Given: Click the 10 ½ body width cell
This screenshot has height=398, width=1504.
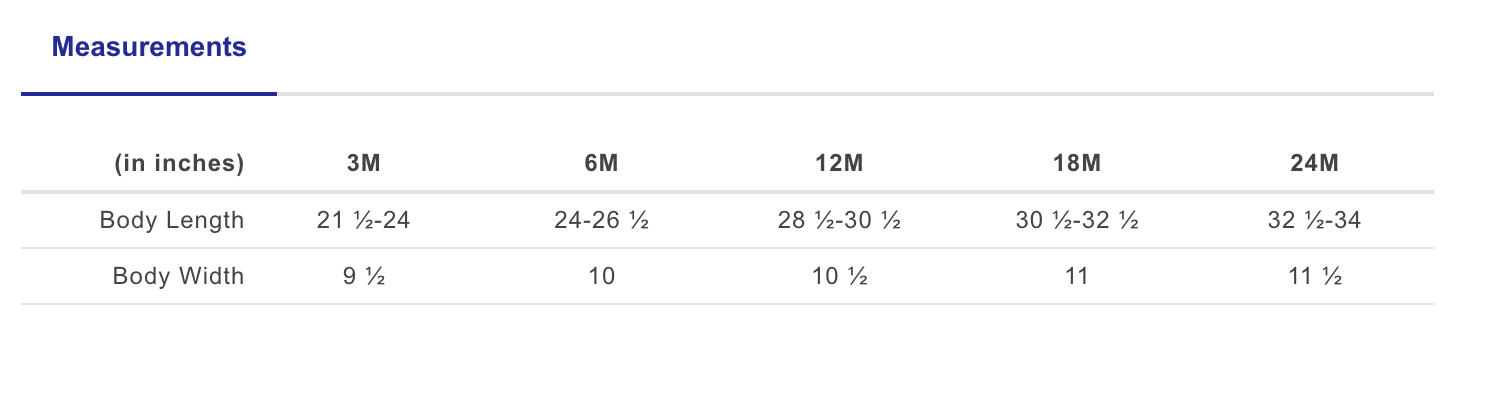Looking at the screenshot, I should pos(839,276).
